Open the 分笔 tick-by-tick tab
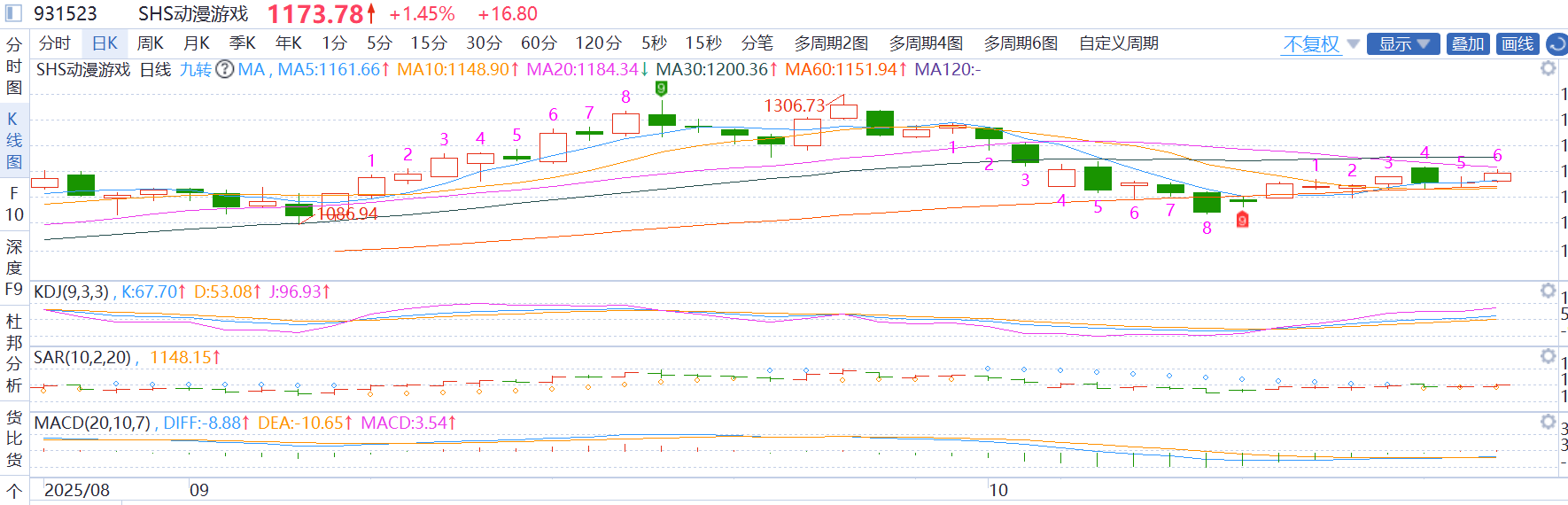The height and width of the screenshot is (505, 1568). tap(757, 43)
